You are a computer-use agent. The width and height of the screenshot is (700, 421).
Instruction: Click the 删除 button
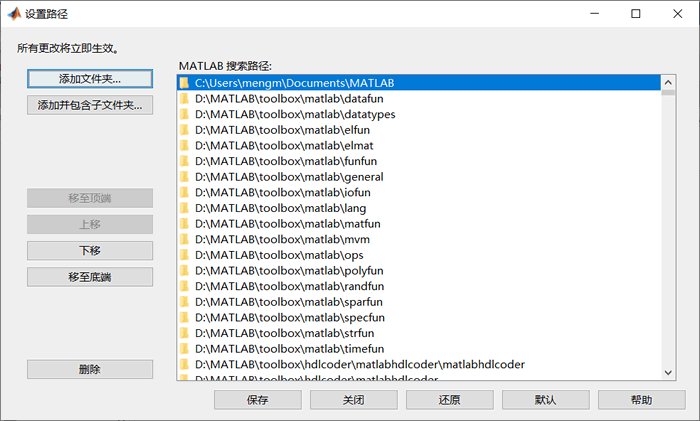90,369
